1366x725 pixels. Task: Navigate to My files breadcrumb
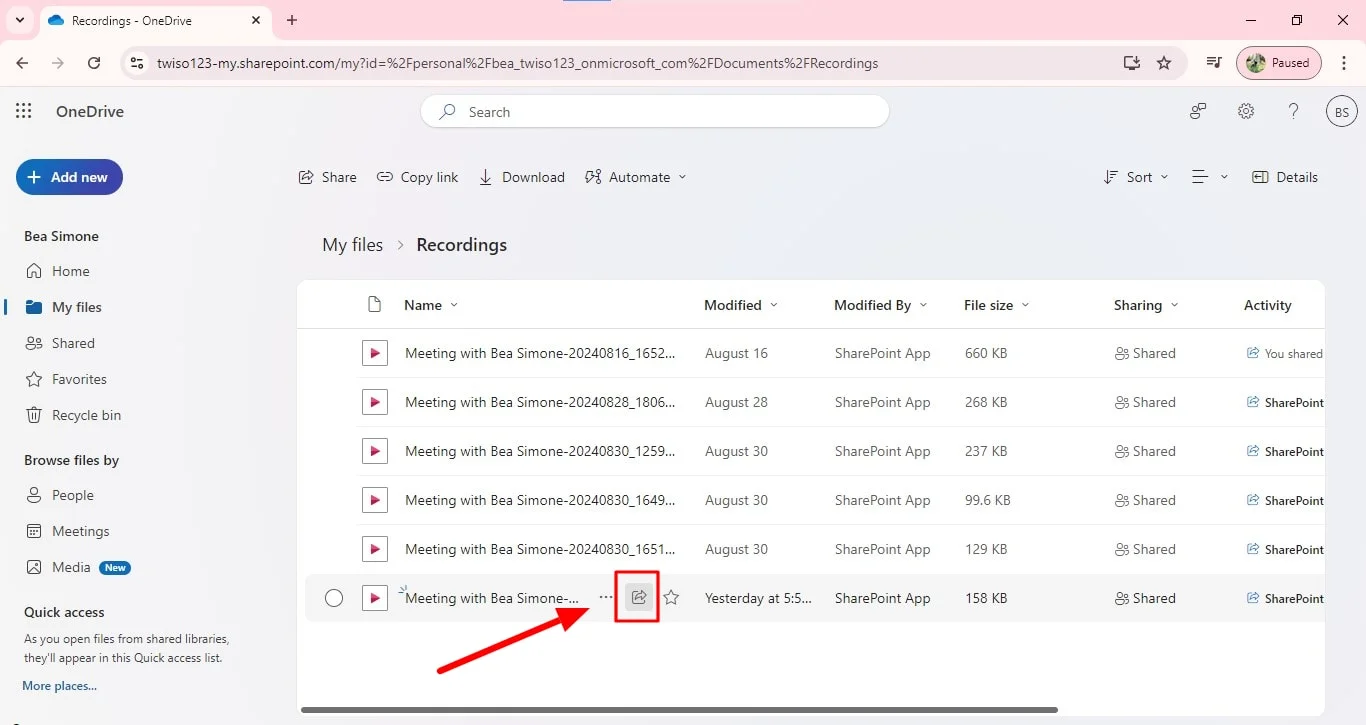352,245
